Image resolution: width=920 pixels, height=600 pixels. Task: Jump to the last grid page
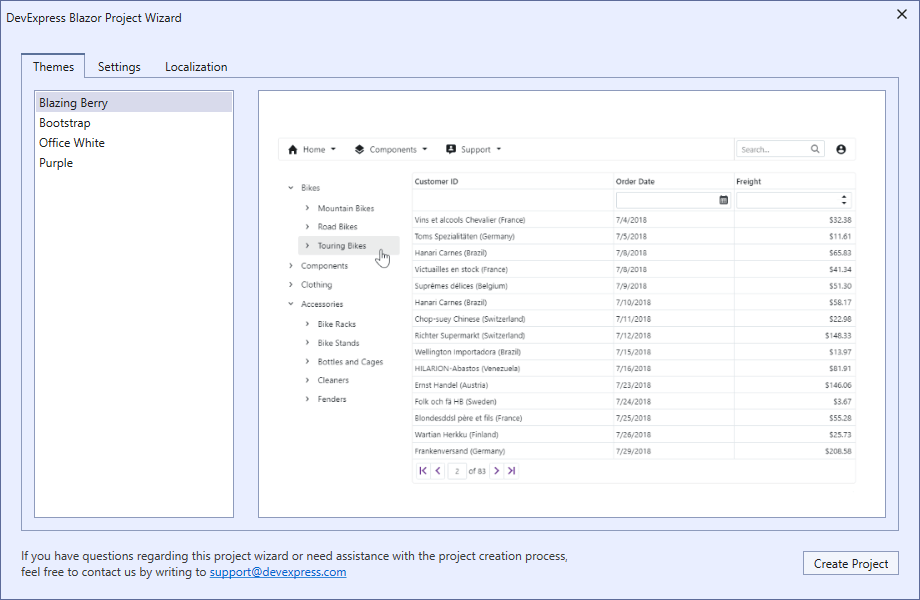click(x=512, y=470)
